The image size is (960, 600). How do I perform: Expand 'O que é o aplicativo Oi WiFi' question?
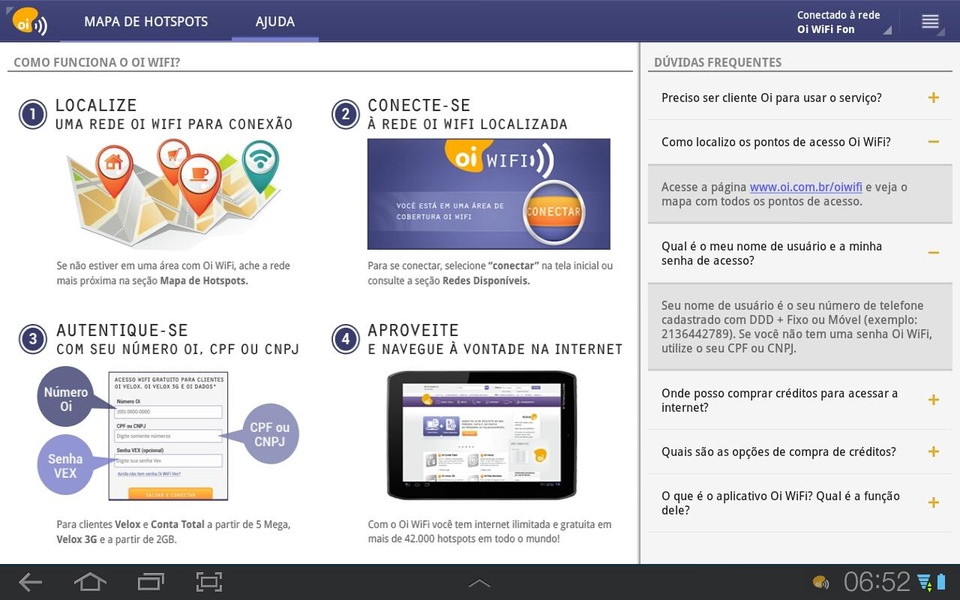click(800, 503)
